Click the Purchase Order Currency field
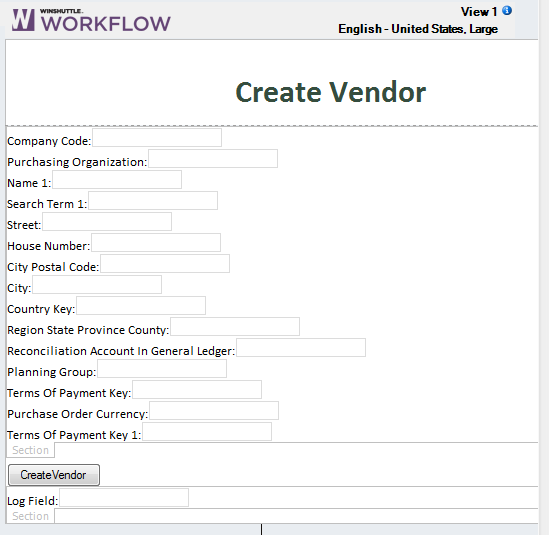The width and height of the screenshot is (549, 535). pyautogui.click(x=214, y=411)
